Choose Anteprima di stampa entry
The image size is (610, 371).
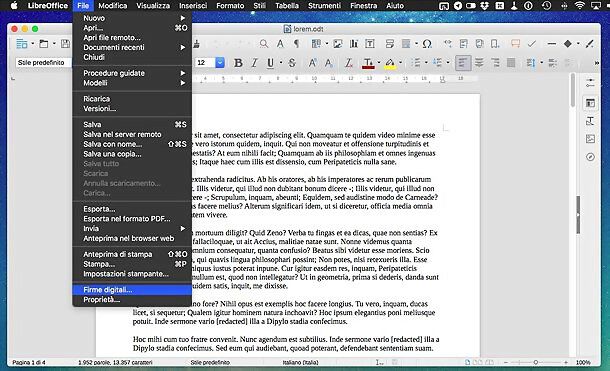click(x=132, y=254)
